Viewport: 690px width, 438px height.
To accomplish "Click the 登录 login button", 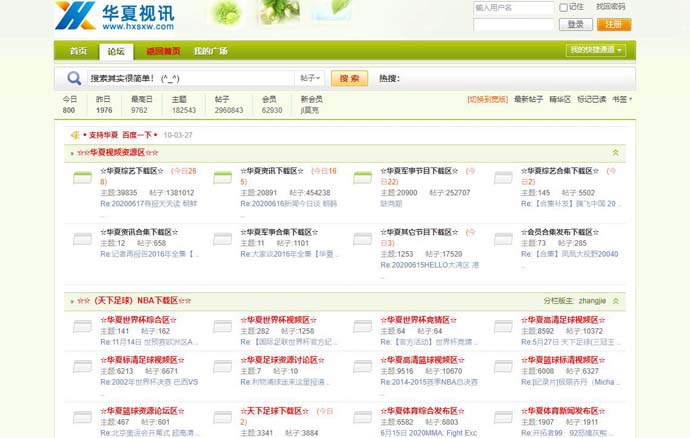I will tap(576, 25).
